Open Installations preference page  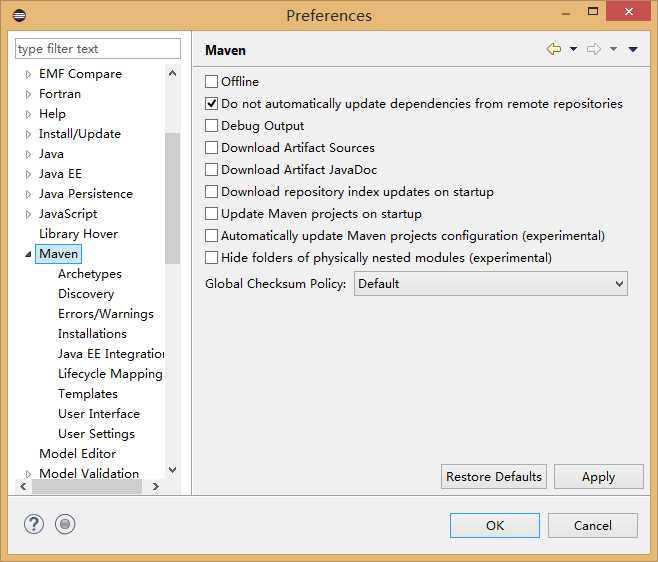tap(92, 334)
